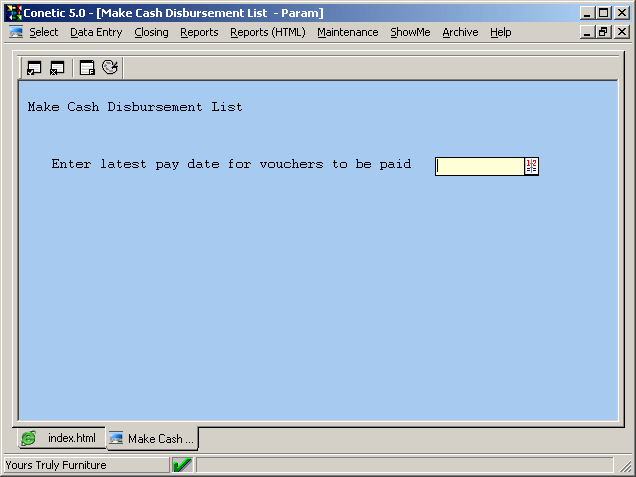Click the accept form toolbar icon

34,68
